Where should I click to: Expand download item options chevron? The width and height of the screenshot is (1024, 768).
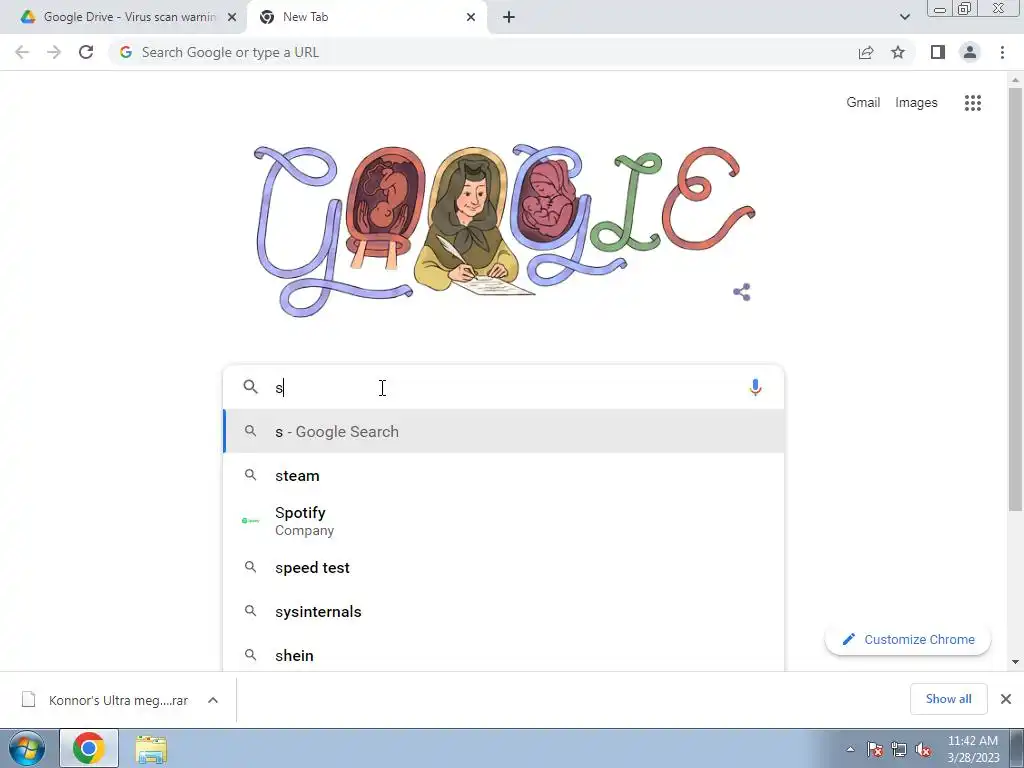click(213, 700)
